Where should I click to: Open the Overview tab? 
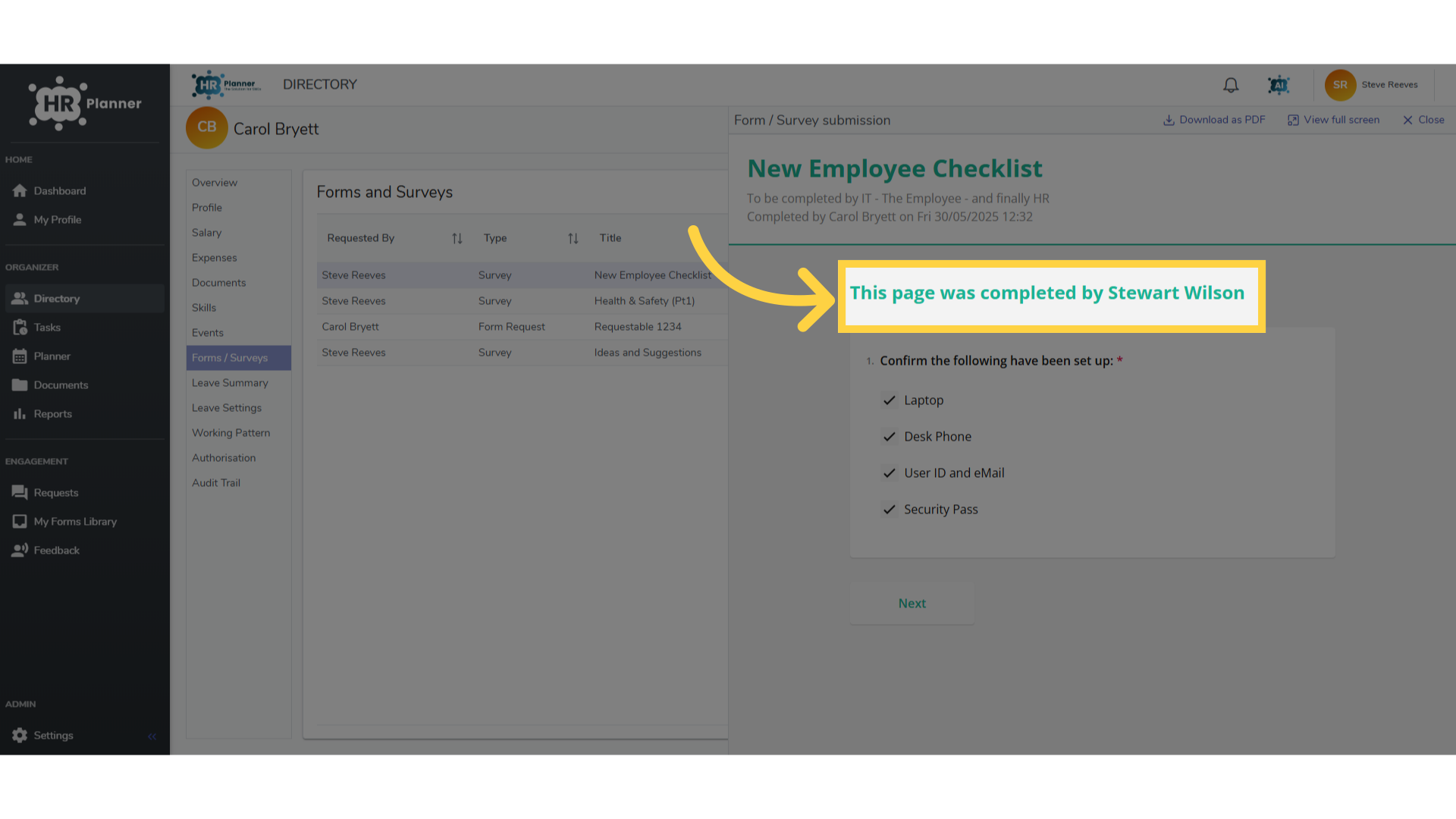pyautogui.click(x=238, y=182)
